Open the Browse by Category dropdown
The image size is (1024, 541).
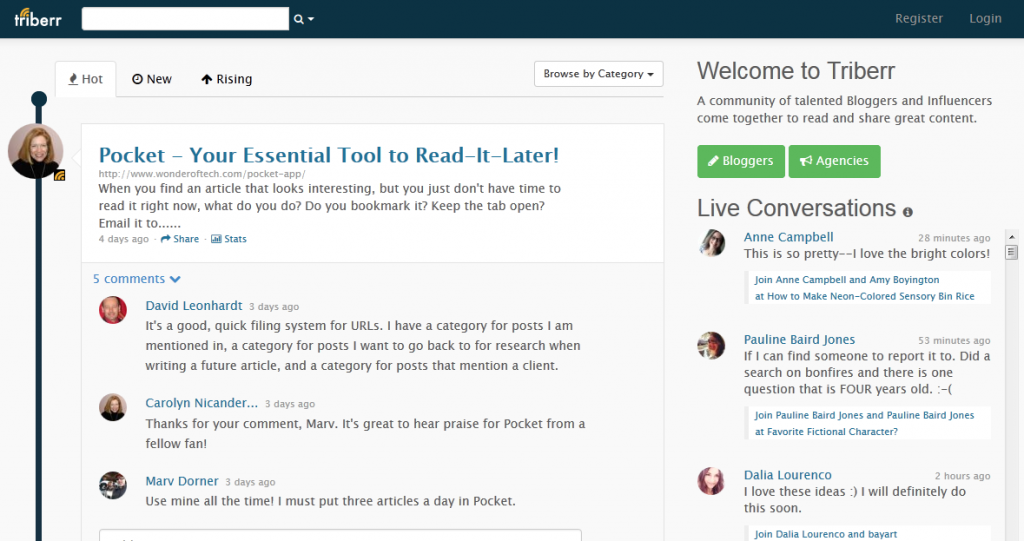pos(599,74)
